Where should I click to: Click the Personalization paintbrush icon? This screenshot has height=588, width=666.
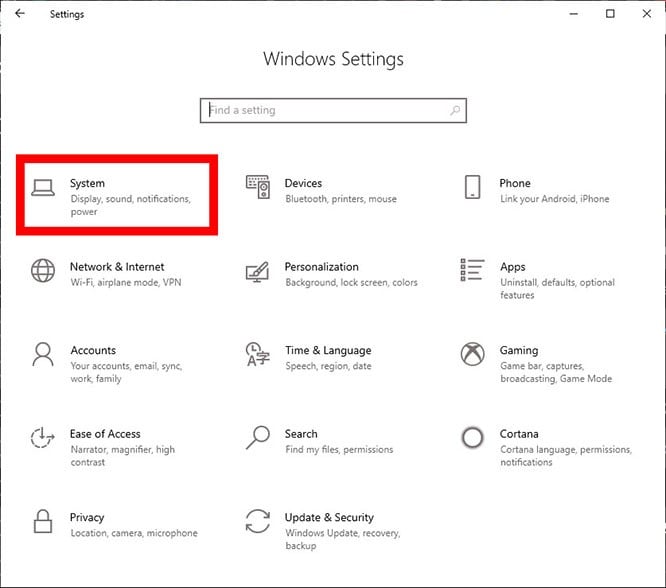click(257, 272)
